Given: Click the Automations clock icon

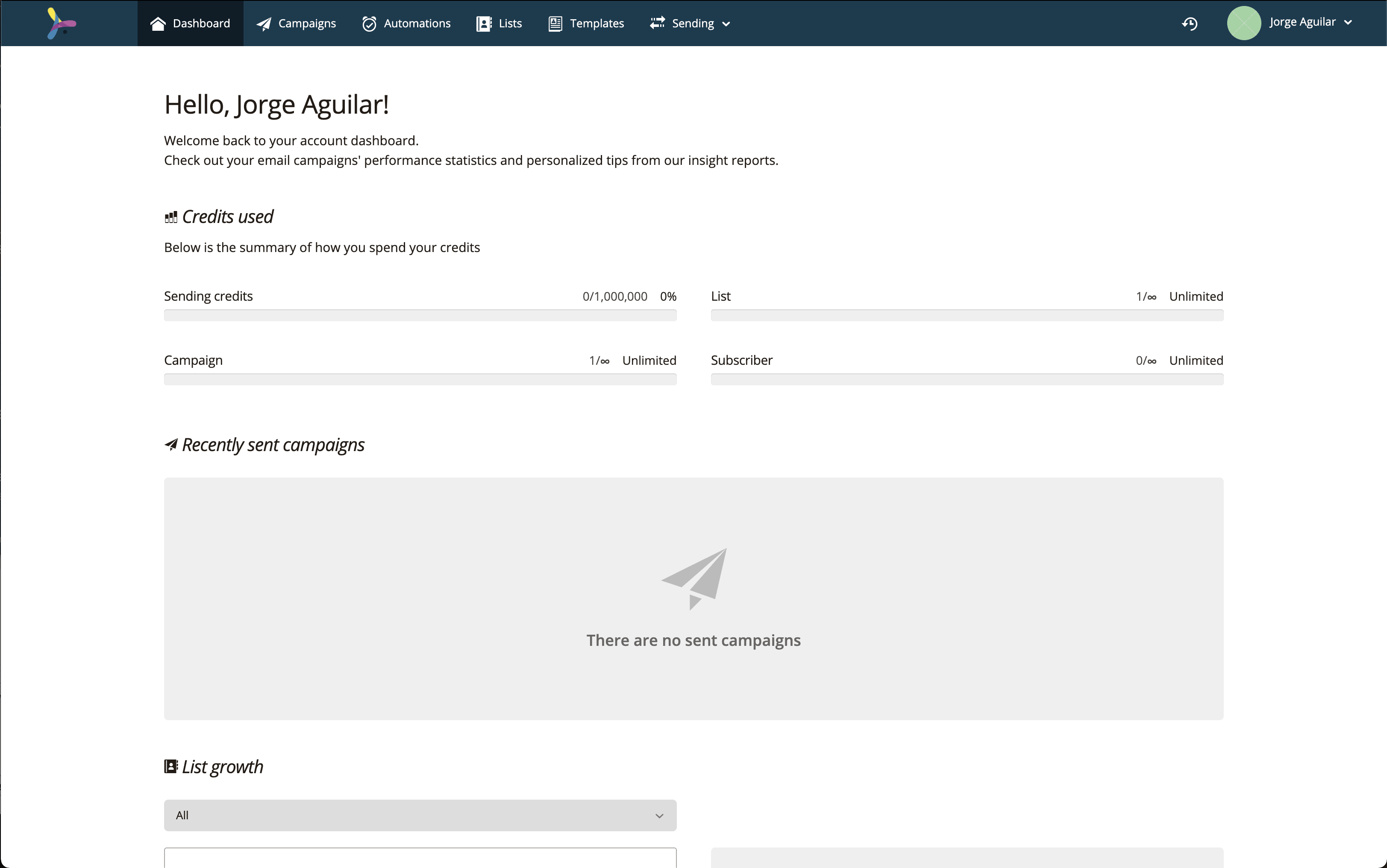Looking at the screenshot, I should [369, 23].
